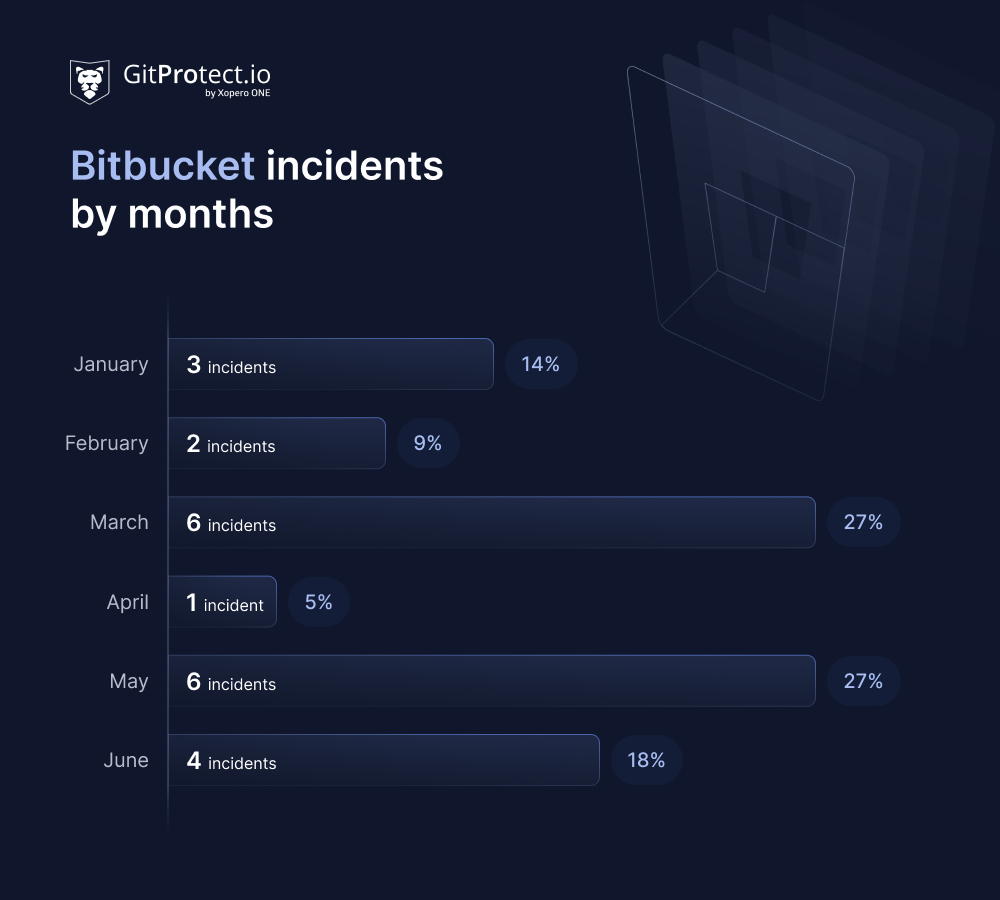The height and width of the screenshot is (900, 1000).
Task: Click the March 6 incidents bar
Action: [x=491, y=522]
